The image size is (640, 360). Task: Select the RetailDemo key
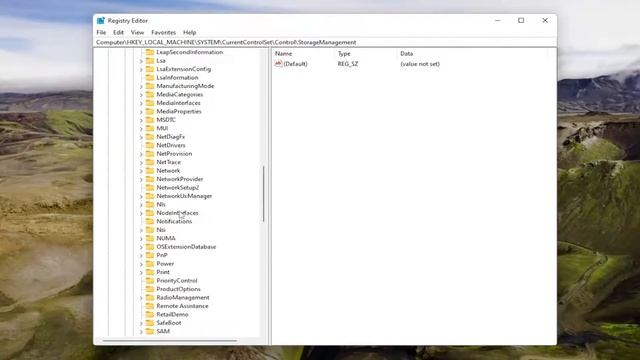click(172, 314)
